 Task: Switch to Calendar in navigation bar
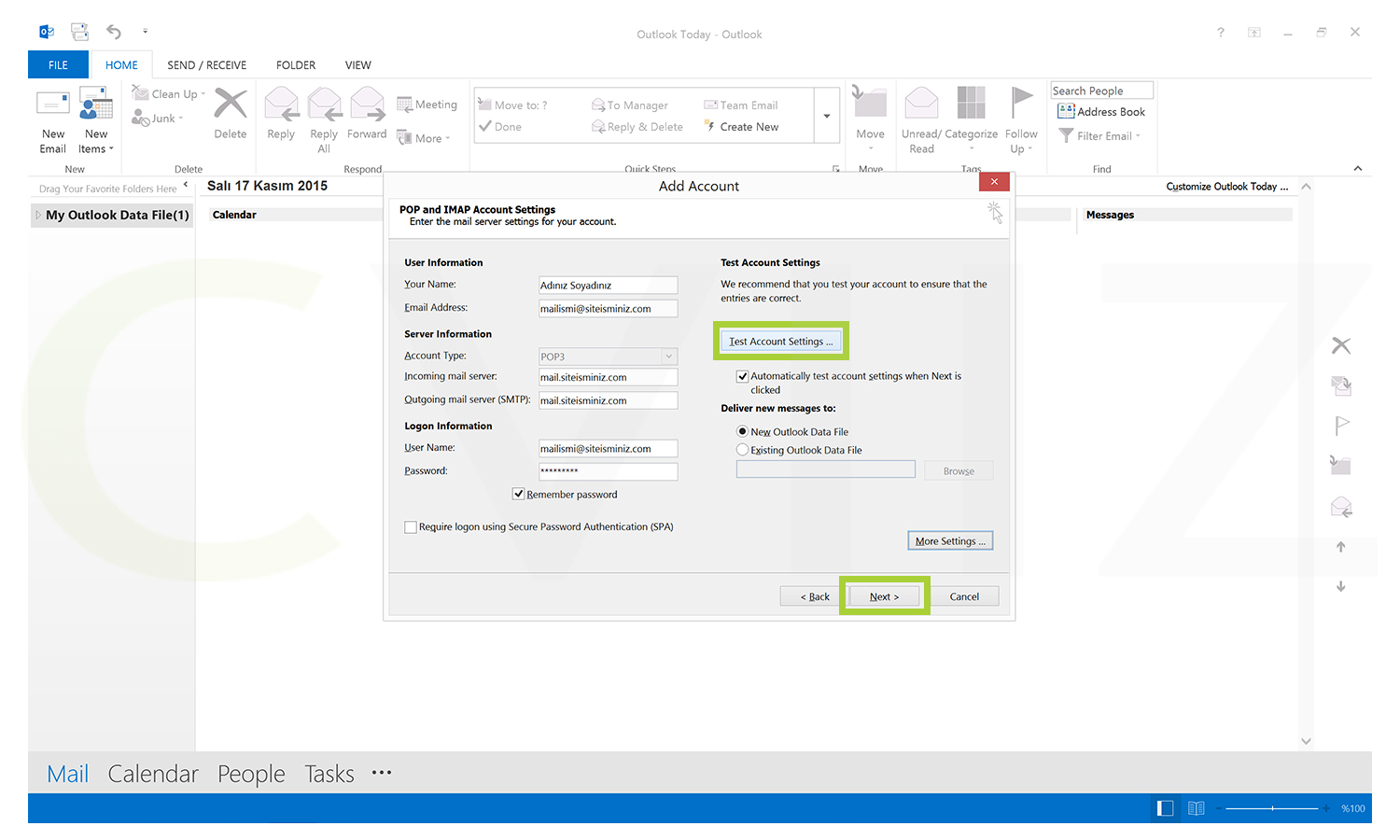click(x=153, y=774)
